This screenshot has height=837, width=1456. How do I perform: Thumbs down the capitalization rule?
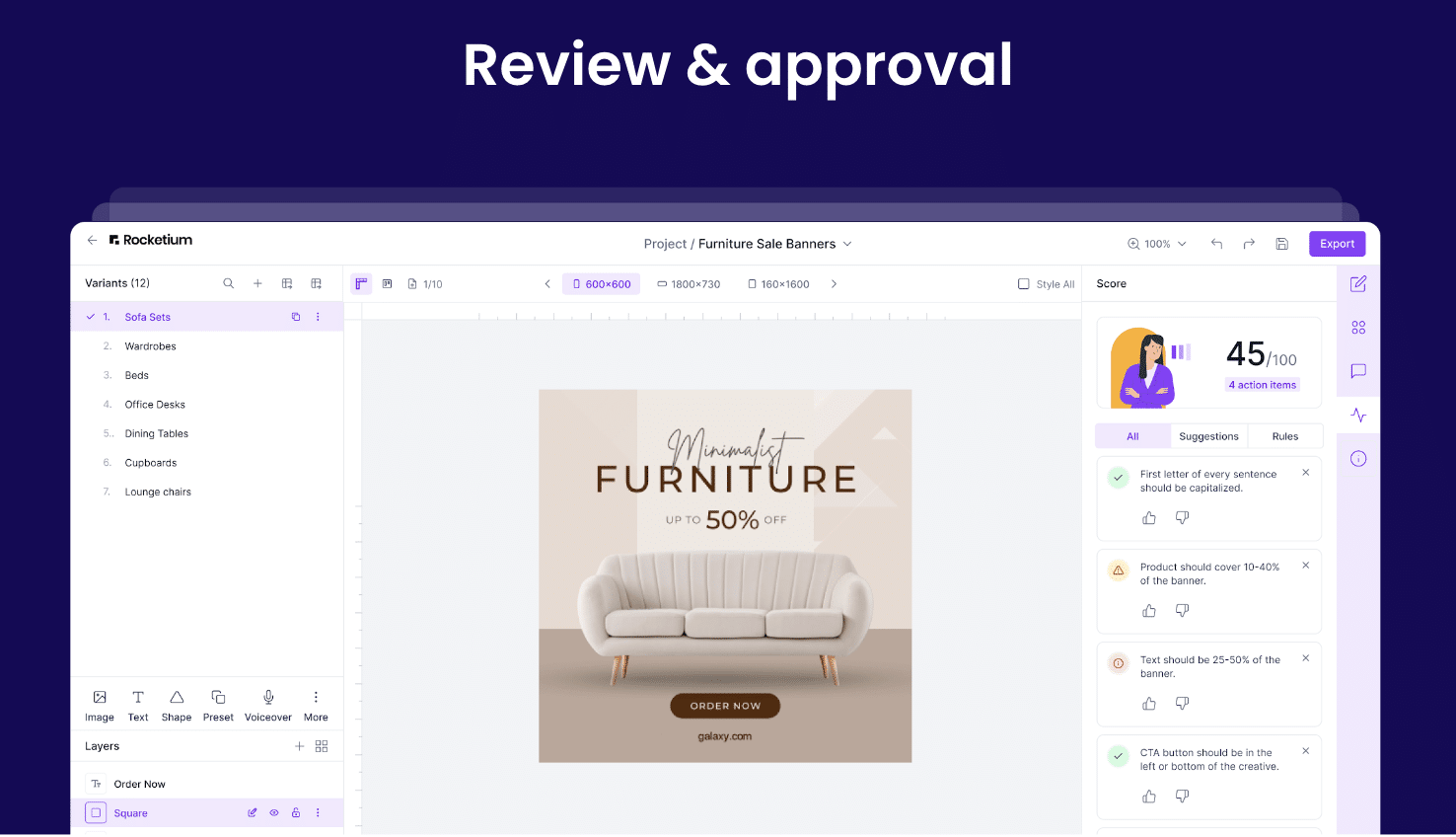(1182, 518)
